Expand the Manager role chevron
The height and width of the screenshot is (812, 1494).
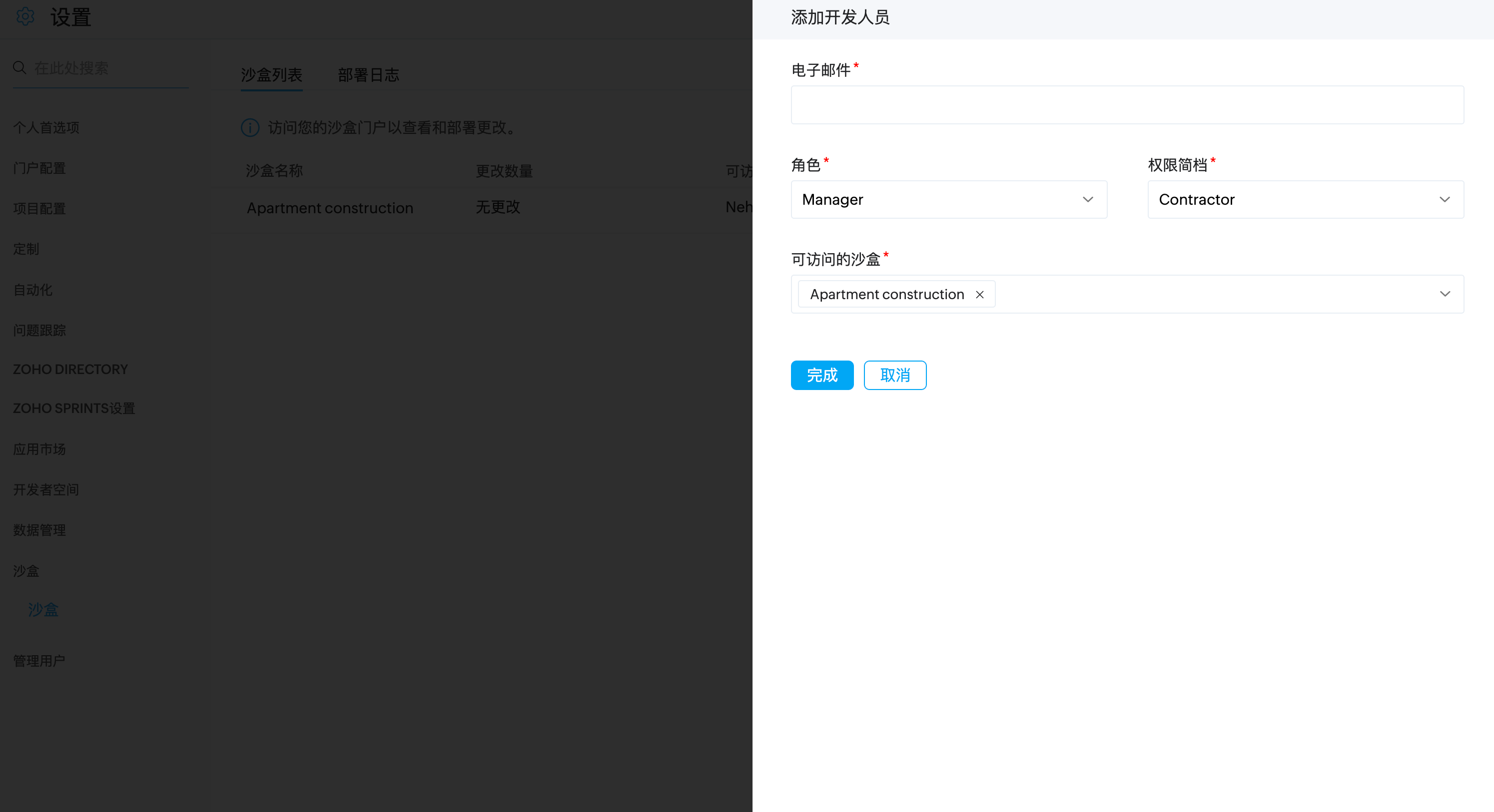pyautogui.click(x=1087, y=199)
